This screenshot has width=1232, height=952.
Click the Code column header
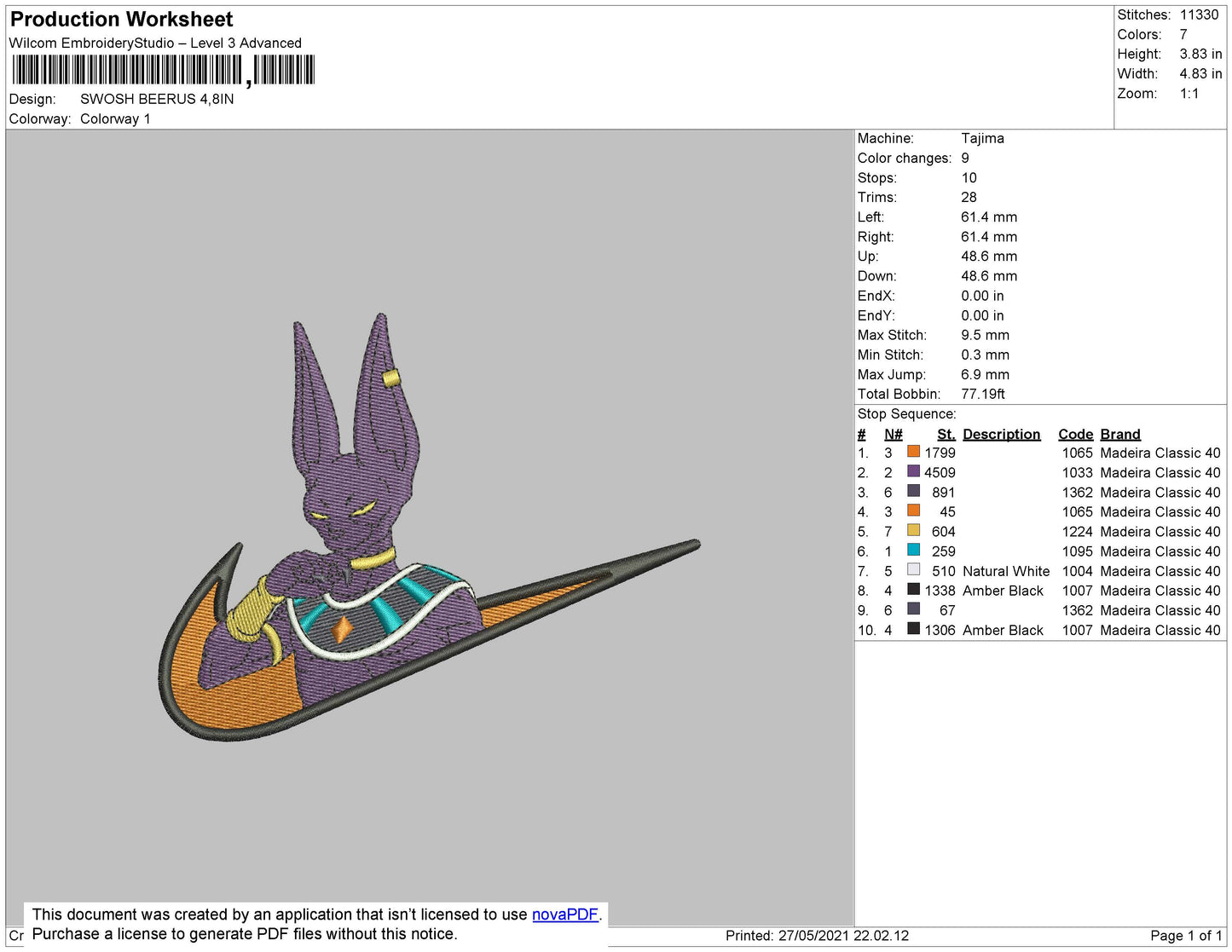(1075, 434)
